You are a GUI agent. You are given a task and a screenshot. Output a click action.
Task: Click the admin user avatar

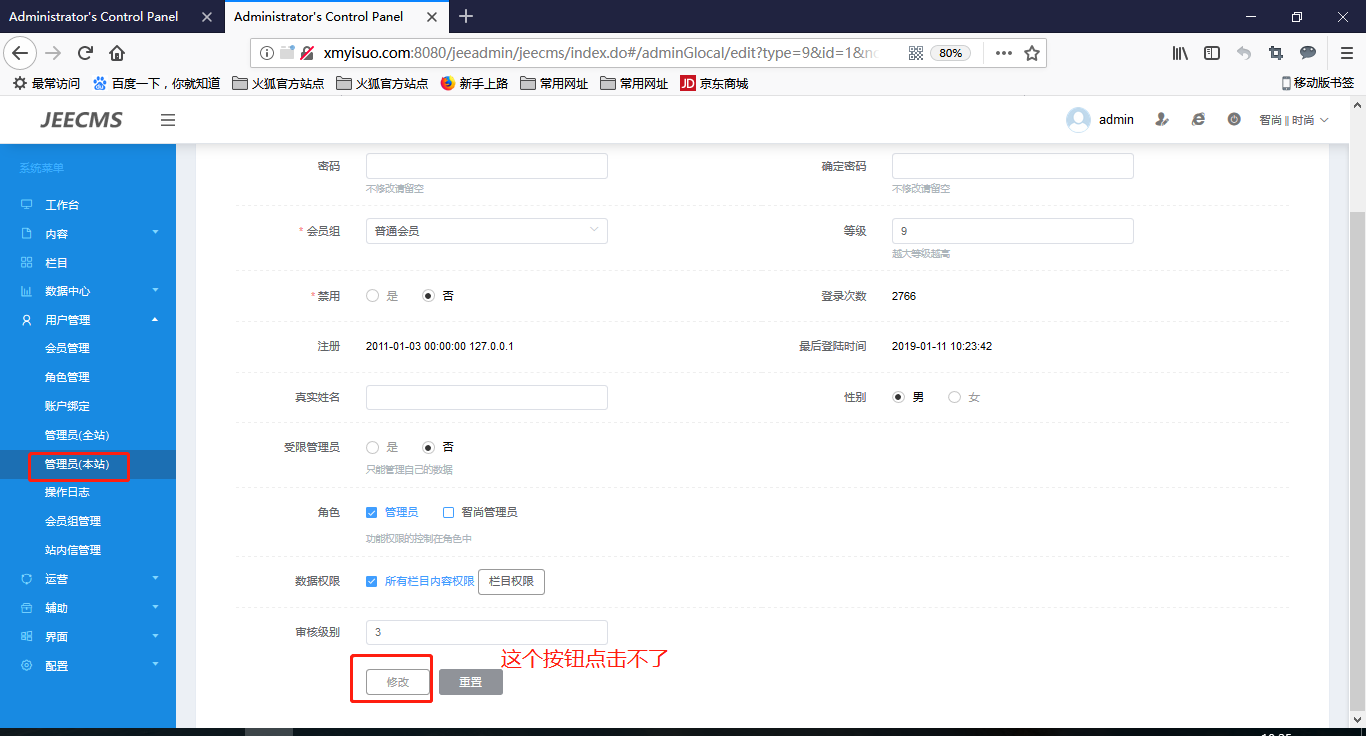[x=1078, y=120]
